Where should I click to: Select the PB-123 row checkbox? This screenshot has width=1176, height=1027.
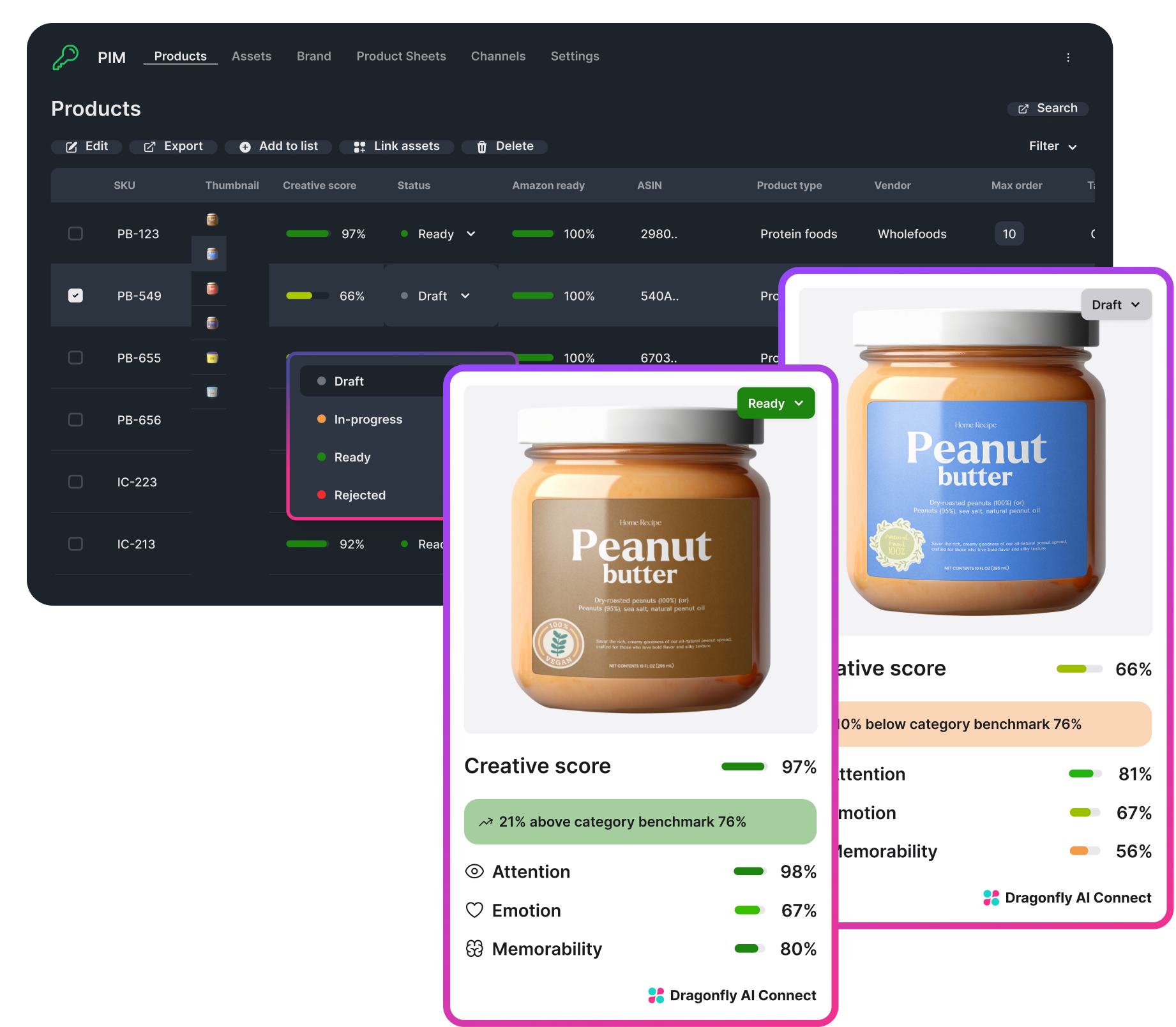coord(75,234)
